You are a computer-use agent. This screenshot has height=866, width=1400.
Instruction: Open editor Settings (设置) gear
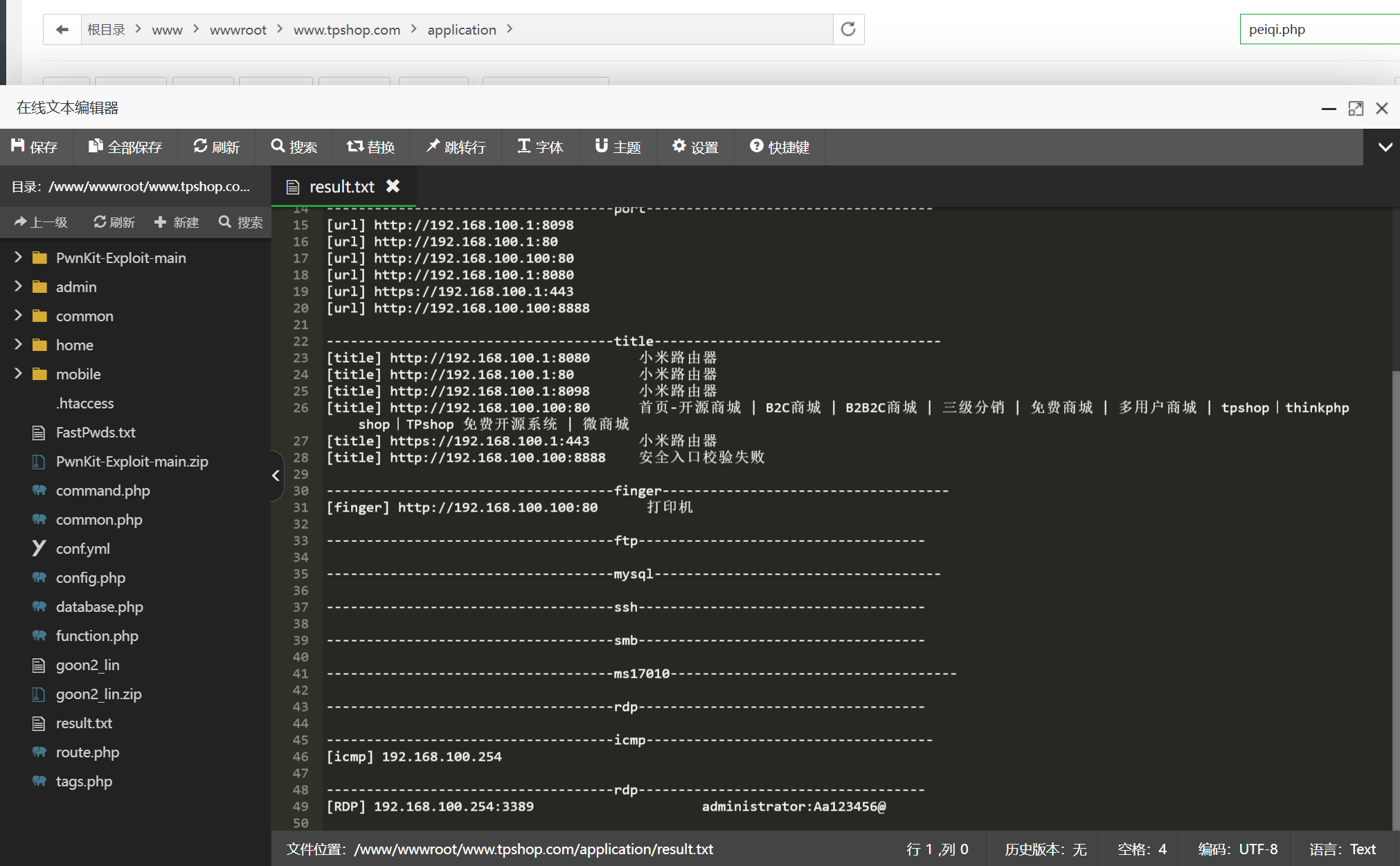679,146
